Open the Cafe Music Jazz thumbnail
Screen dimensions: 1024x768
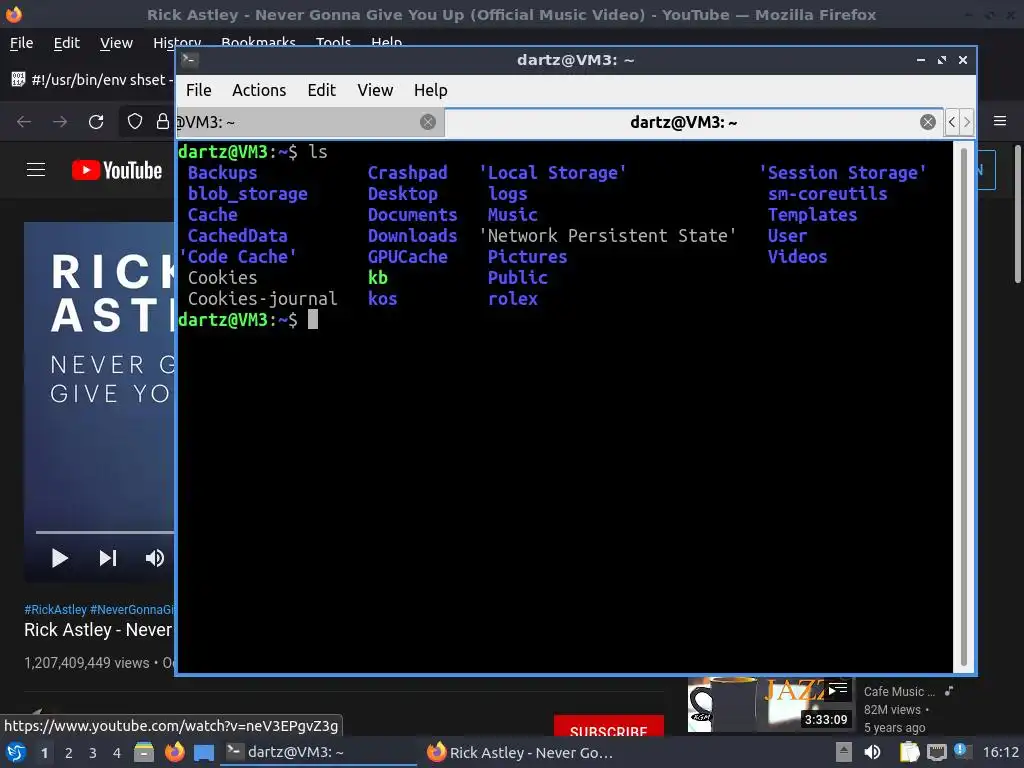pos(770,705)
